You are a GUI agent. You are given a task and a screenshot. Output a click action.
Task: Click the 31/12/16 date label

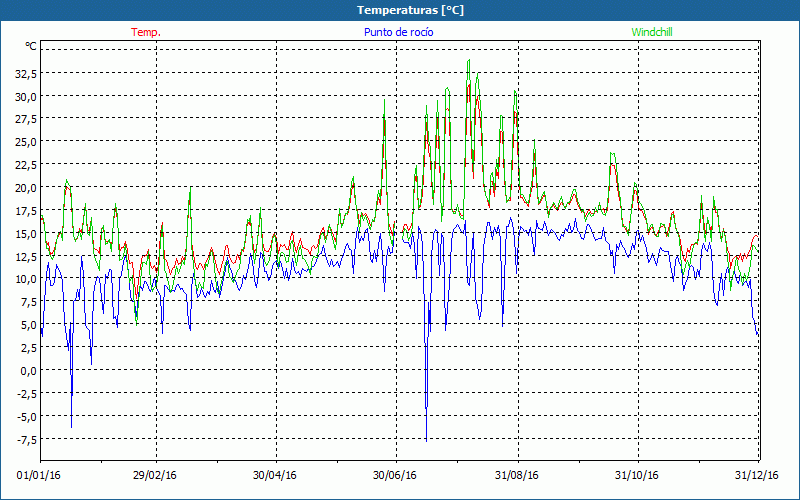pos(757,476)
